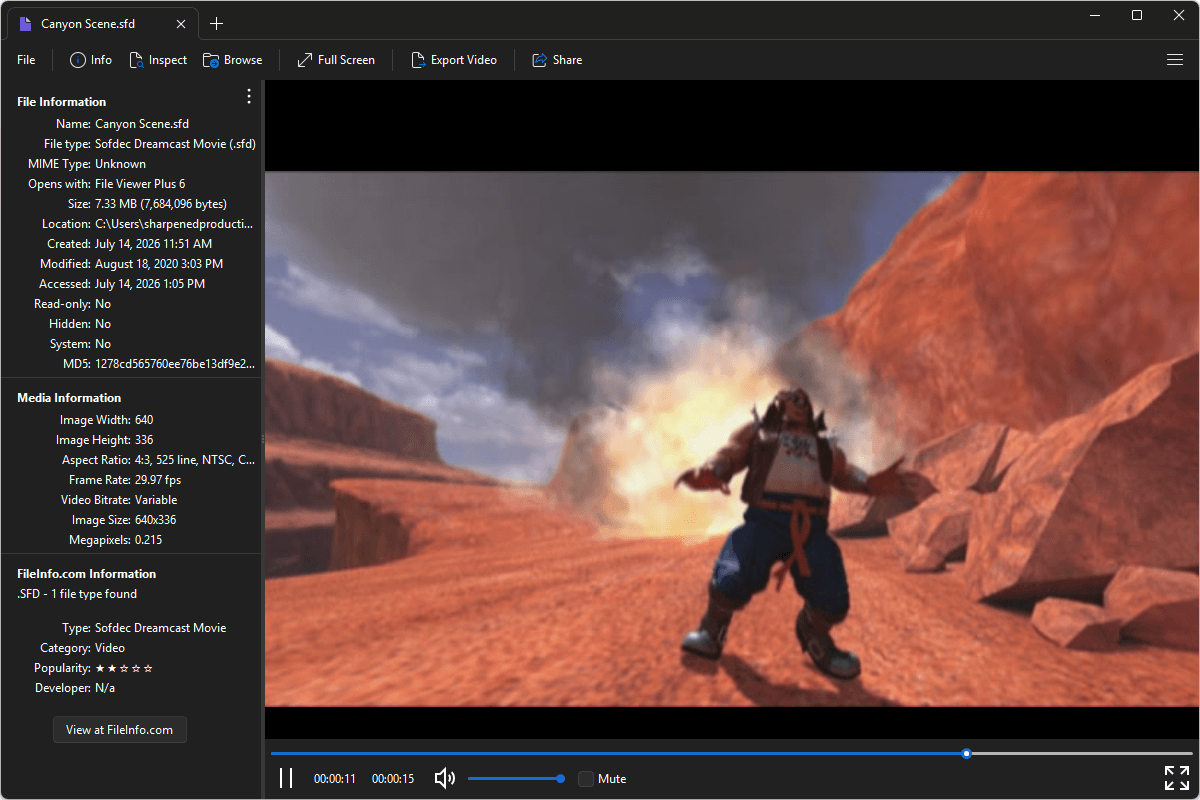Click the total duration 00:00:15
Screen dimensions: 1200x800
click(393, 779)
